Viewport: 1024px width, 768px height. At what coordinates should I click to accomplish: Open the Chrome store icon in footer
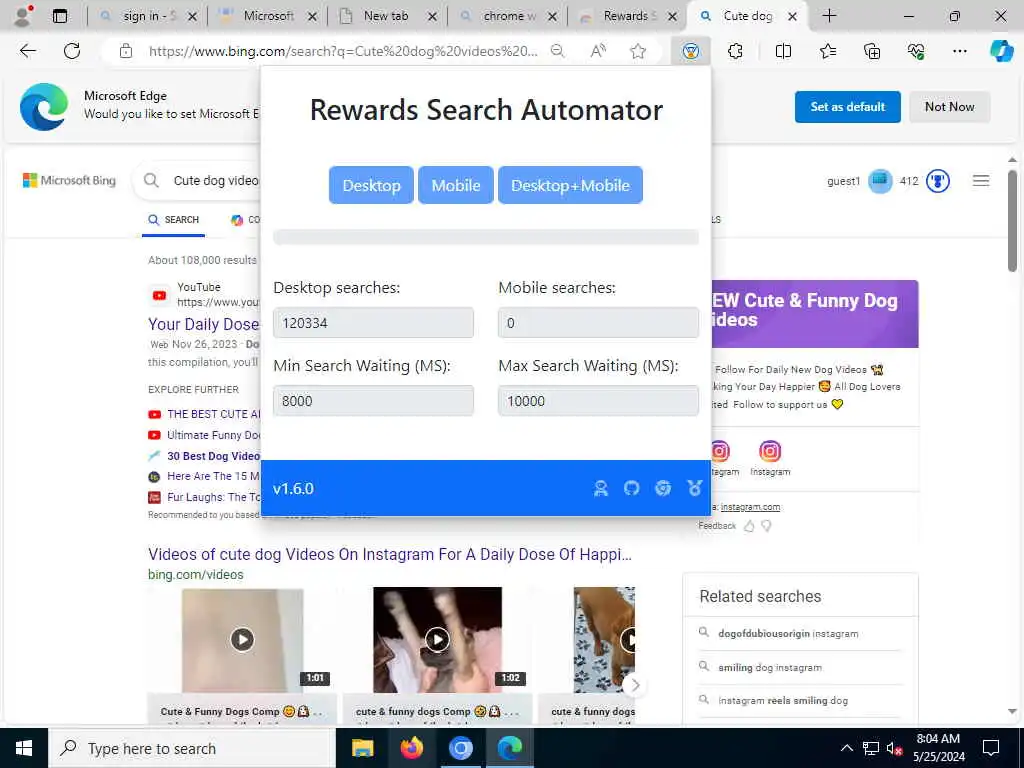[663, 488]
